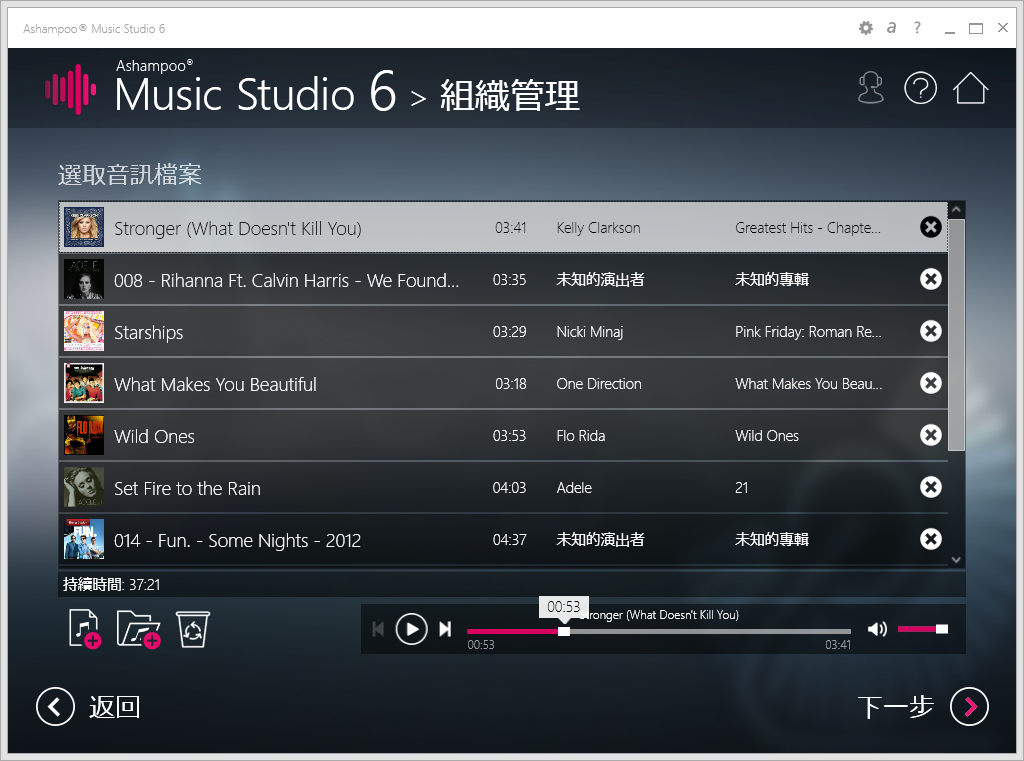Image resolution: width=1024 pixels, height=761 pixels.
Task: Select One Direction album cover thumbnail
Action: 84,383
